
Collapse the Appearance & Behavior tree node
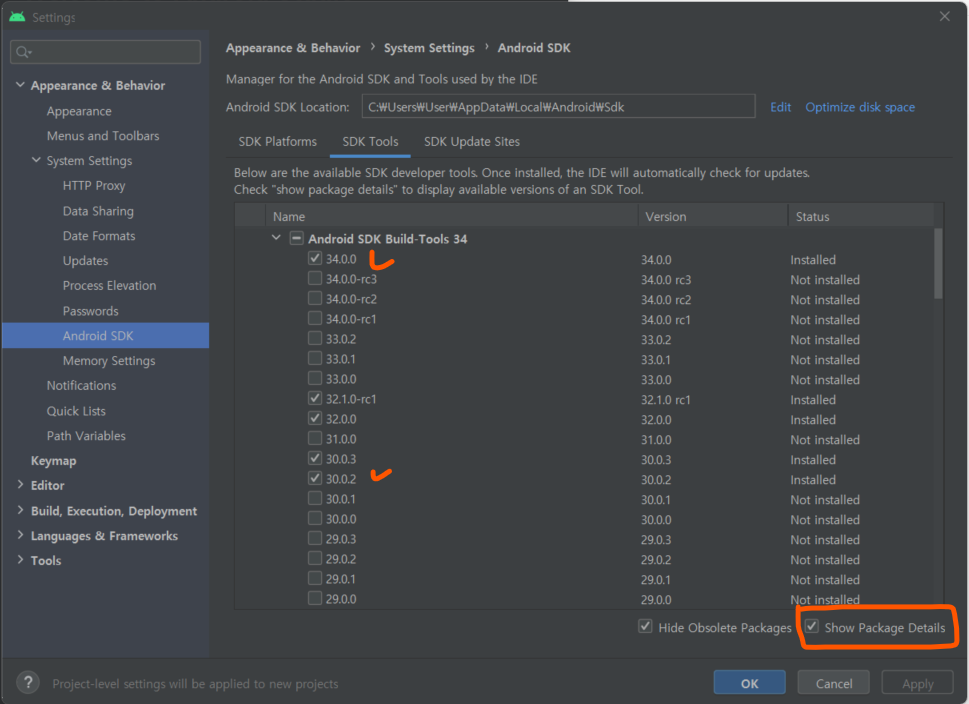20,85
